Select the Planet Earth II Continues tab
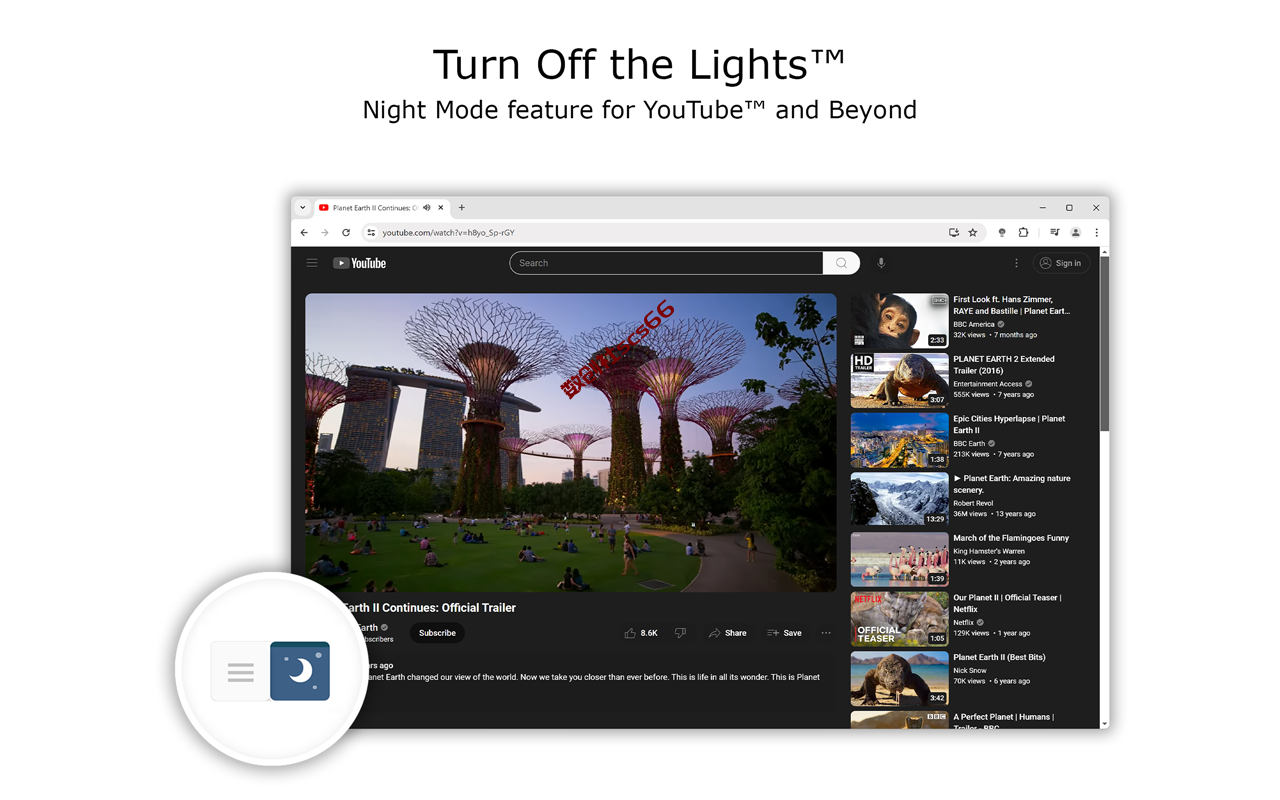1280x800 pixels. [382, 208]
